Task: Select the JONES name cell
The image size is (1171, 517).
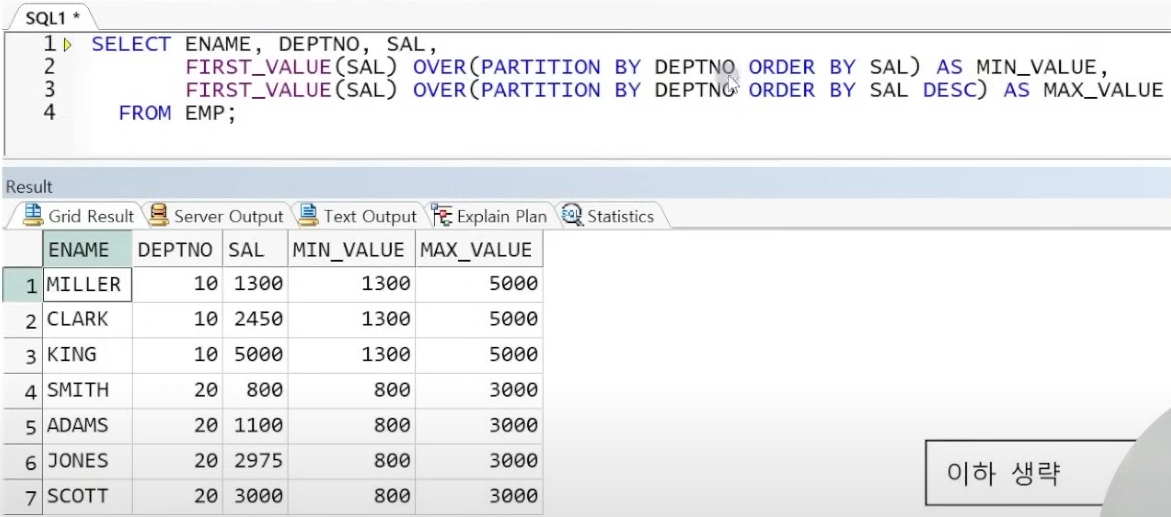Action: tap(87, 462)
